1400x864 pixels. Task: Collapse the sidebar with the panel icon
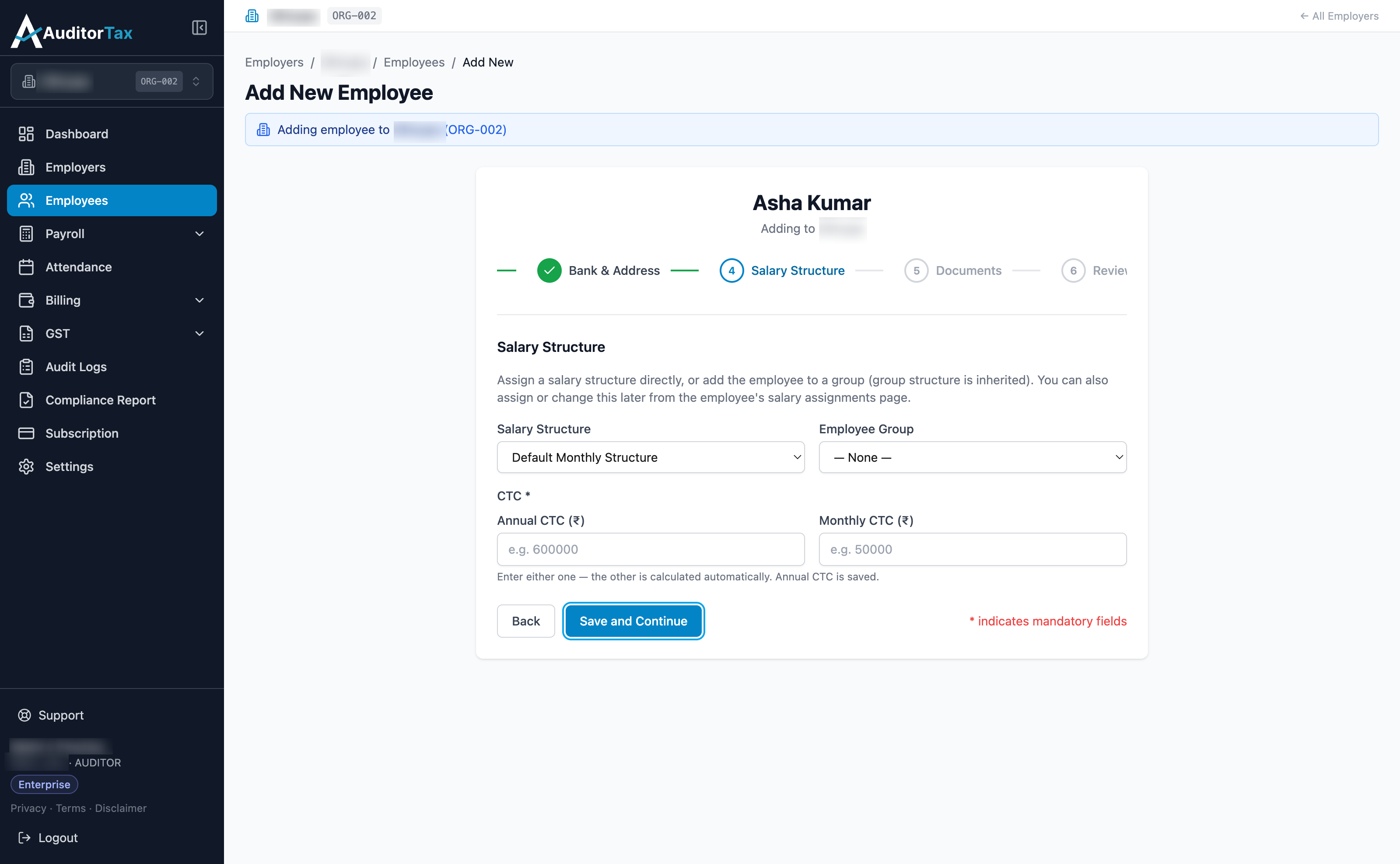[199, 28]
